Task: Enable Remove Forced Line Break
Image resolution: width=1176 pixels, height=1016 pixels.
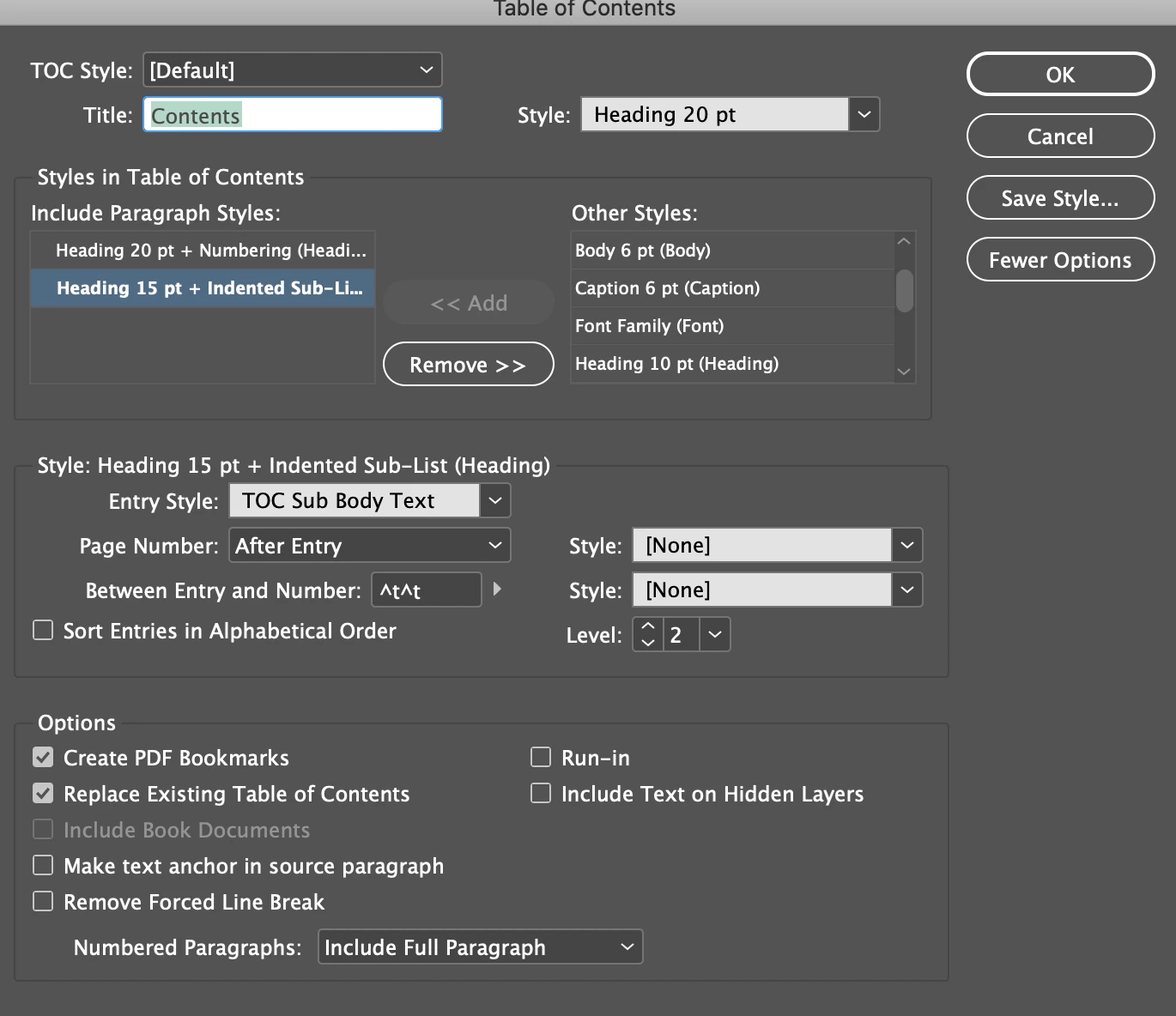Action: click(43, 902)
